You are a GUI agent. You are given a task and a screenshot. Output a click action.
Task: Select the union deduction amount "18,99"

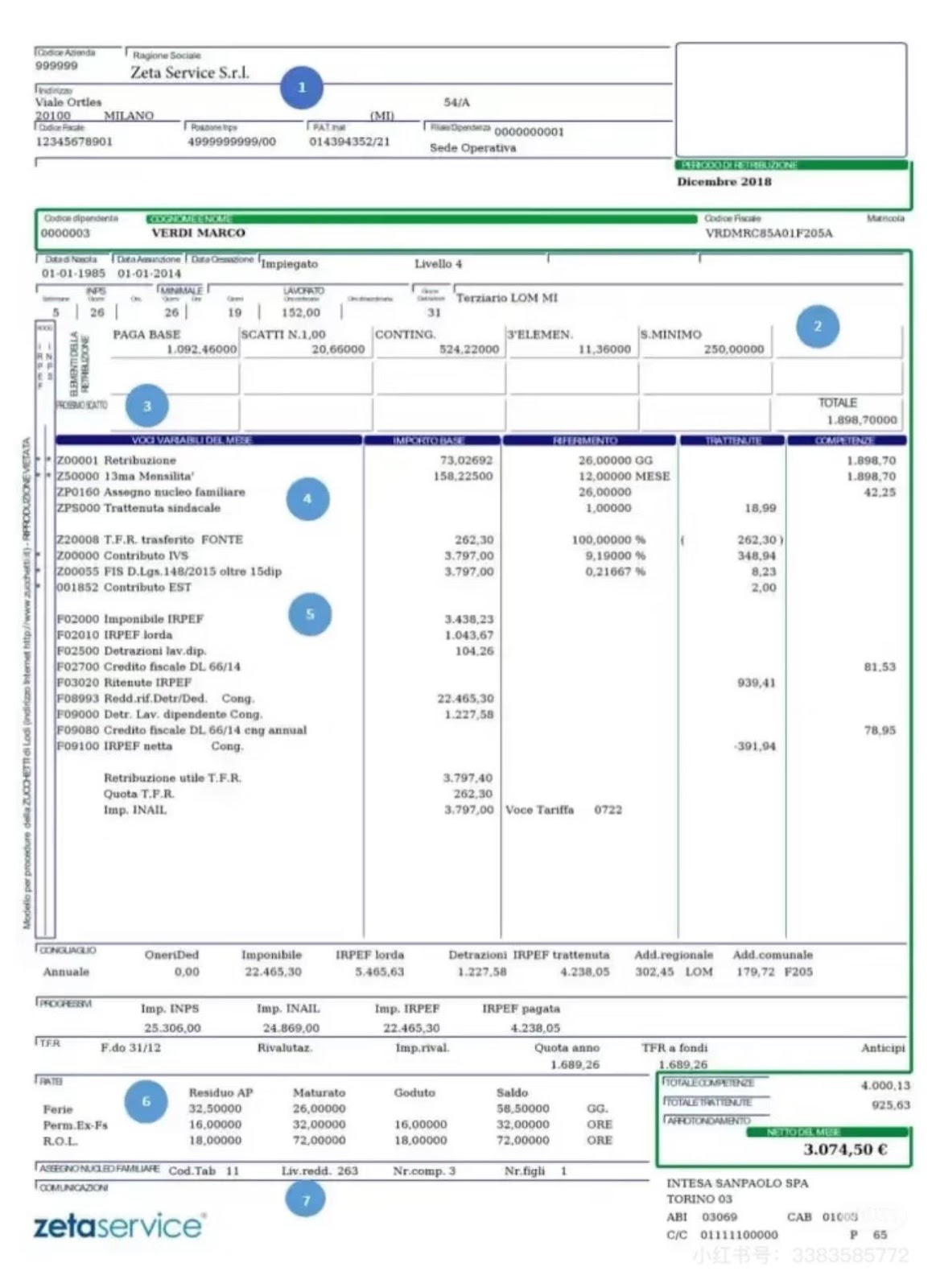click(761, 508)
